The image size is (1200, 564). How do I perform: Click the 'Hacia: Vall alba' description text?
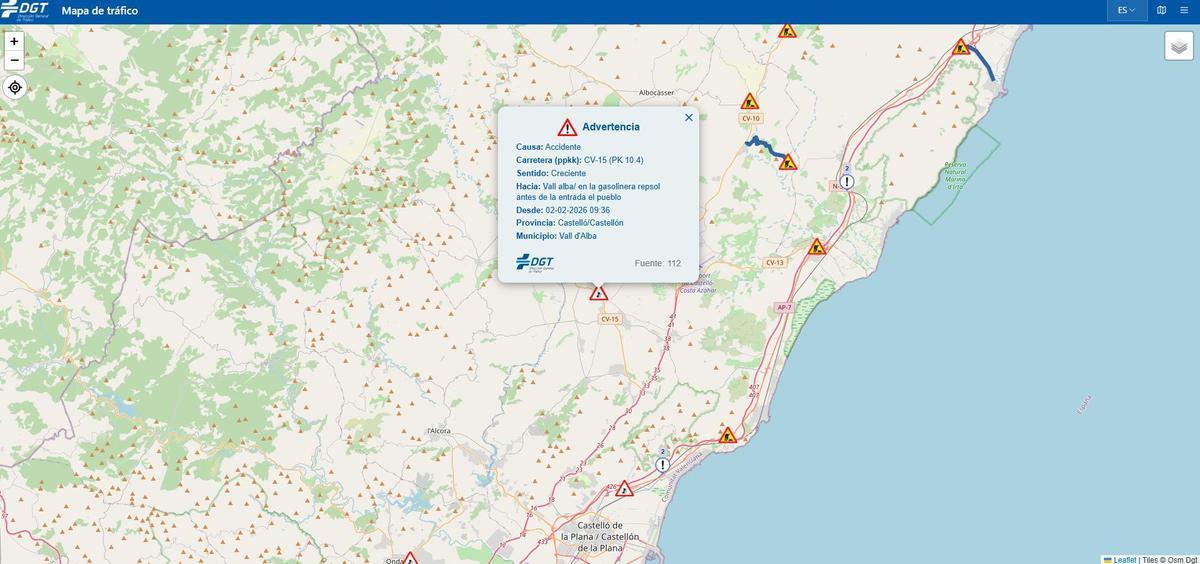[x=588, y=192]
